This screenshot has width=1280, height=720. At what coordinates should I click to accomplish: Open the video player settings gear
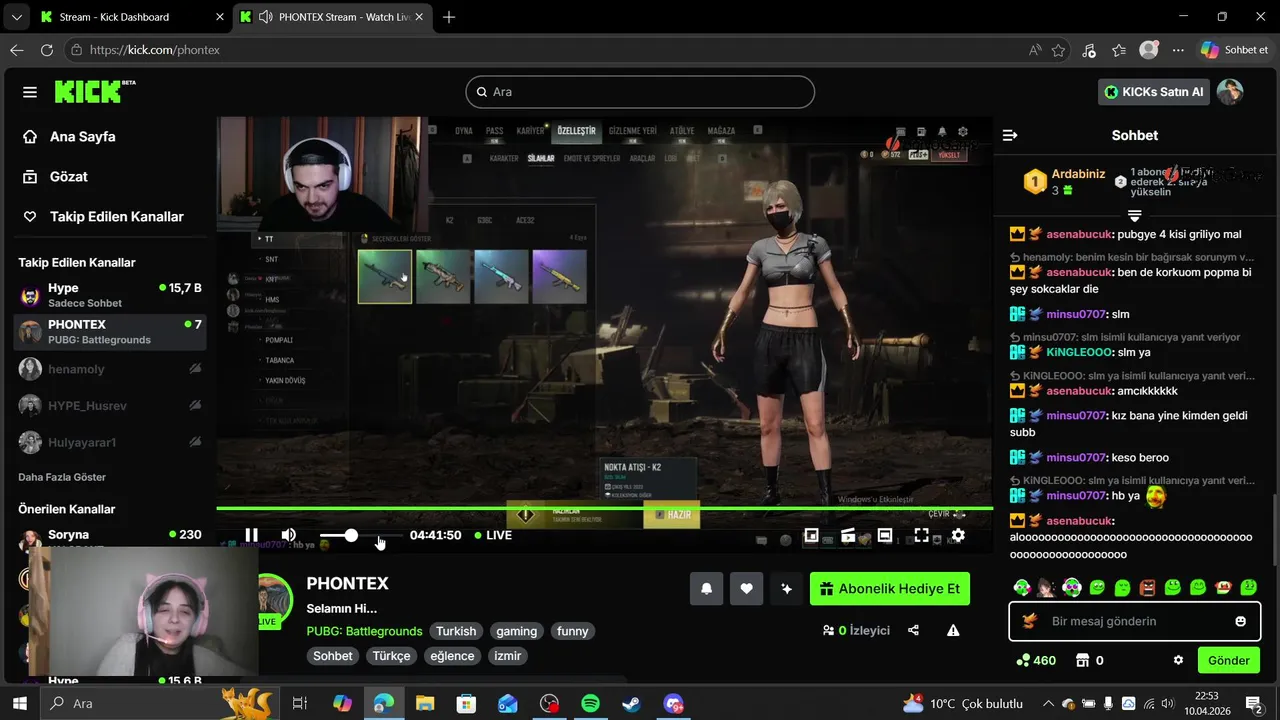(958, 536)
